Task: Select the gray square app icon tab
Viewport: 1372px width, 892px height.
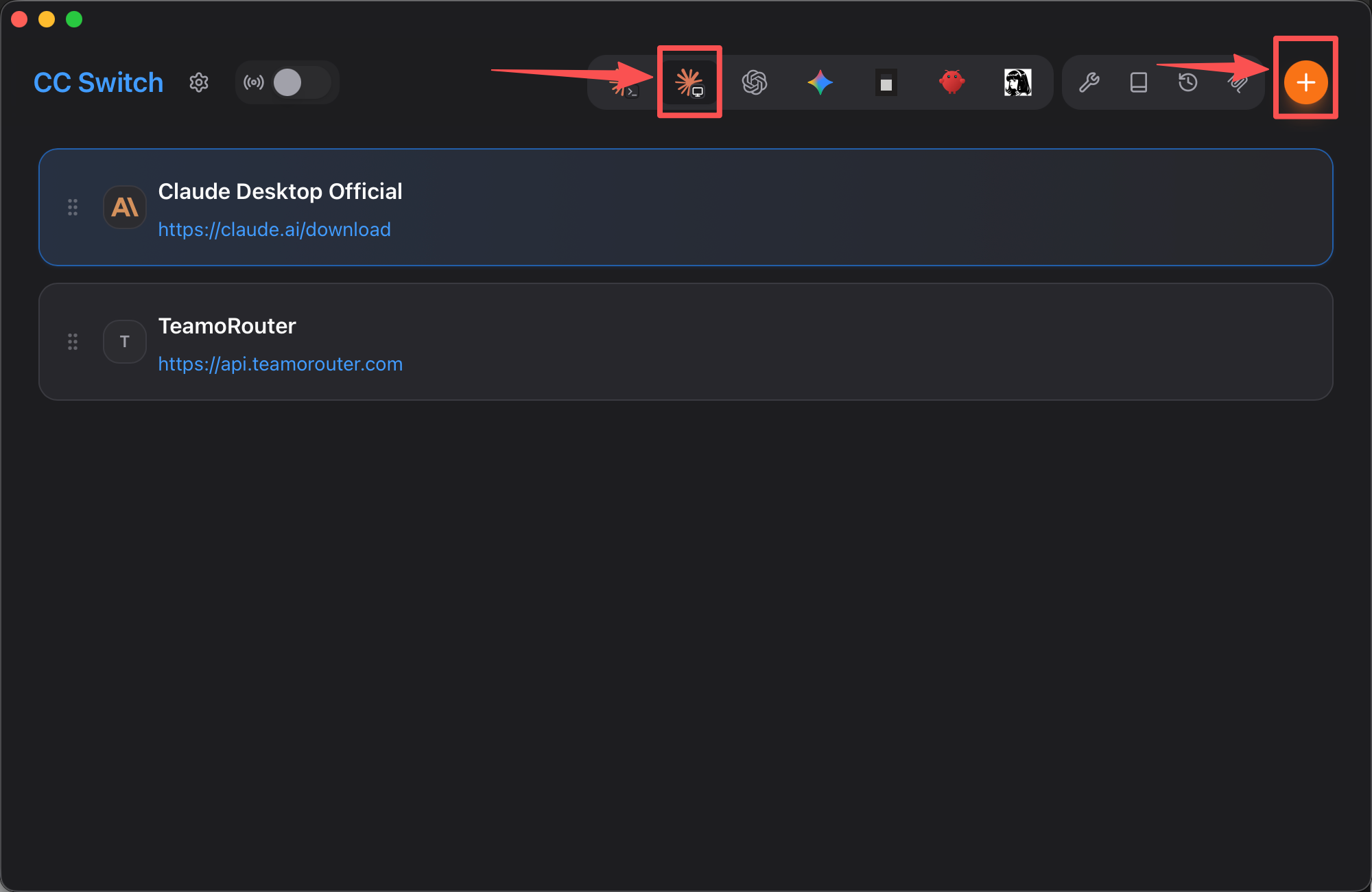Action: [886, 82]
